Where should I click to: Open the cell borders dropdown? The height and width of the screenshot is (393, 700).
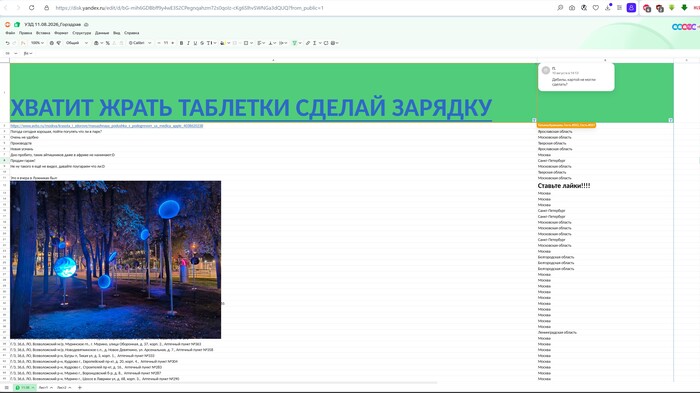(248, 43)
